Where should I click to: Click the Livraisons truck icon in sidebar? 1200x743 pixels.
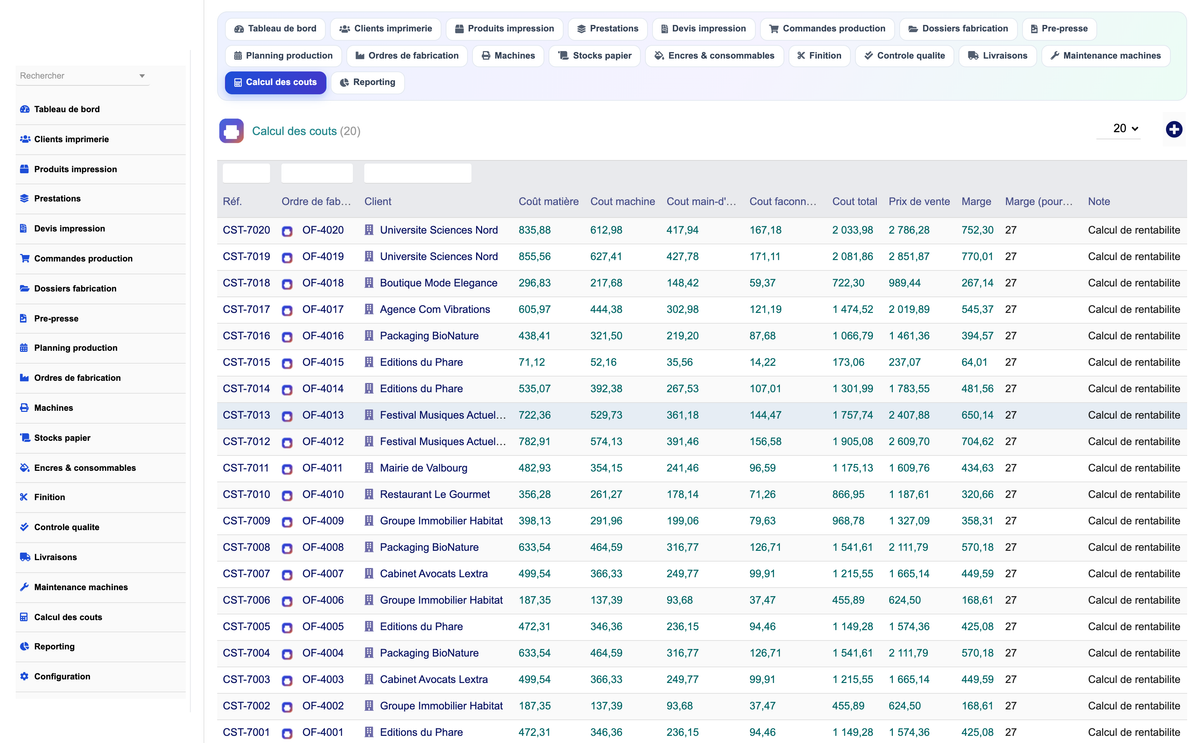point(25,557)
